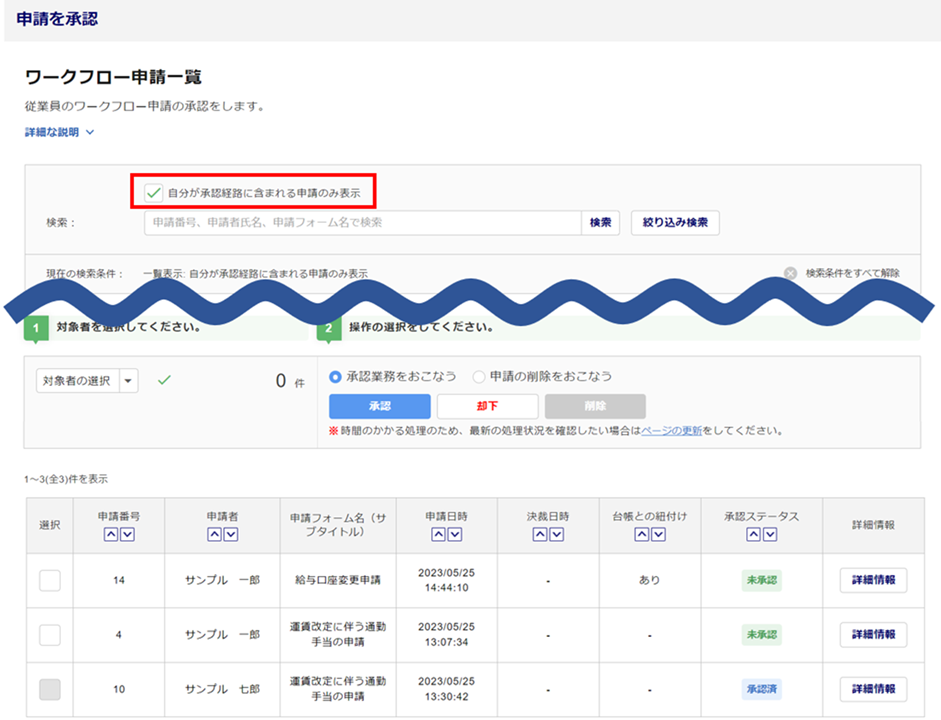Select 承認業務をおこなう radio option
This screenshot has width=941, height=720.
point(336,377)
